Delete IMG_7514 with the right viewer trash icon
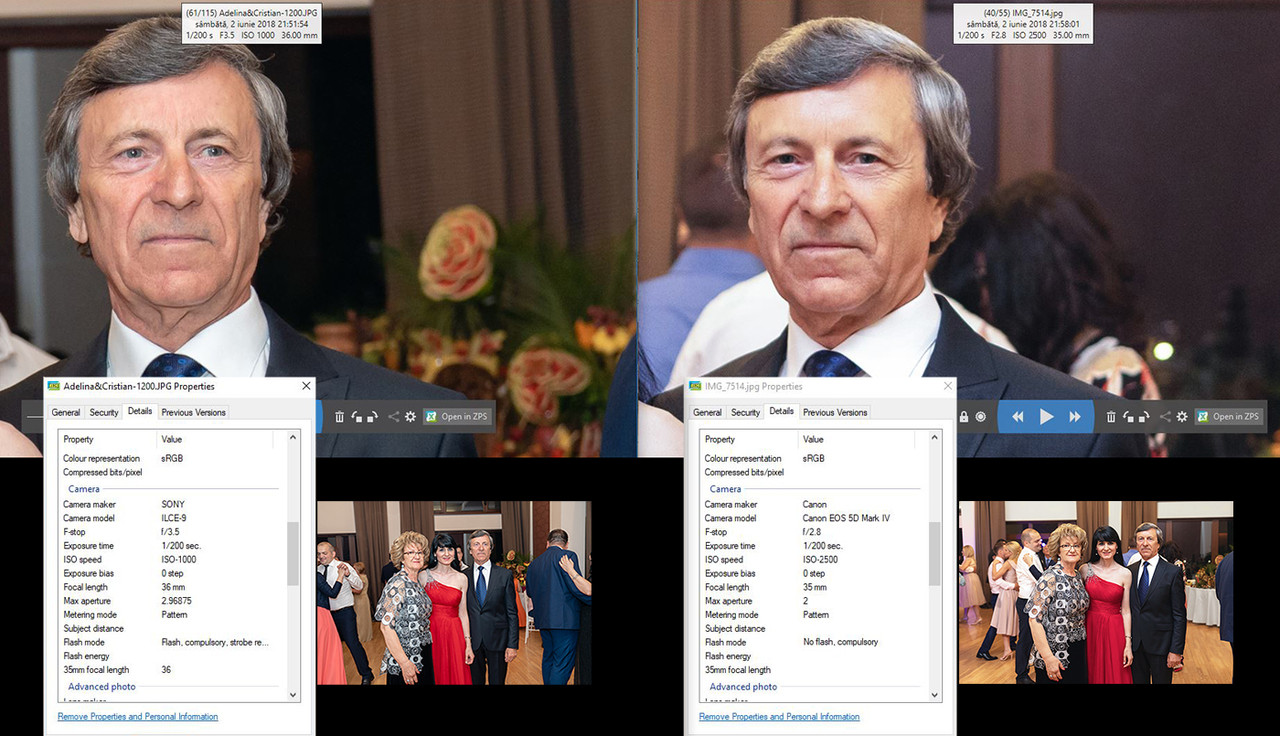 point(1111,417)
